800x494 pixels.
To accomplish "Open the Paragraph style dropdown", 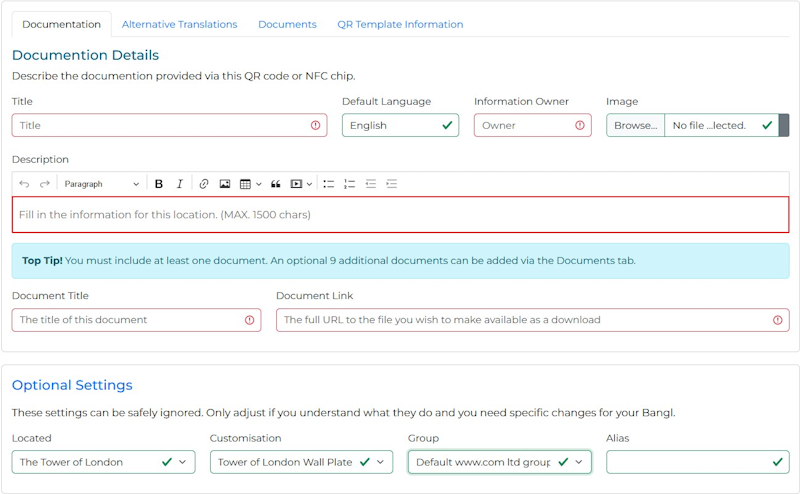I will 101,184.
